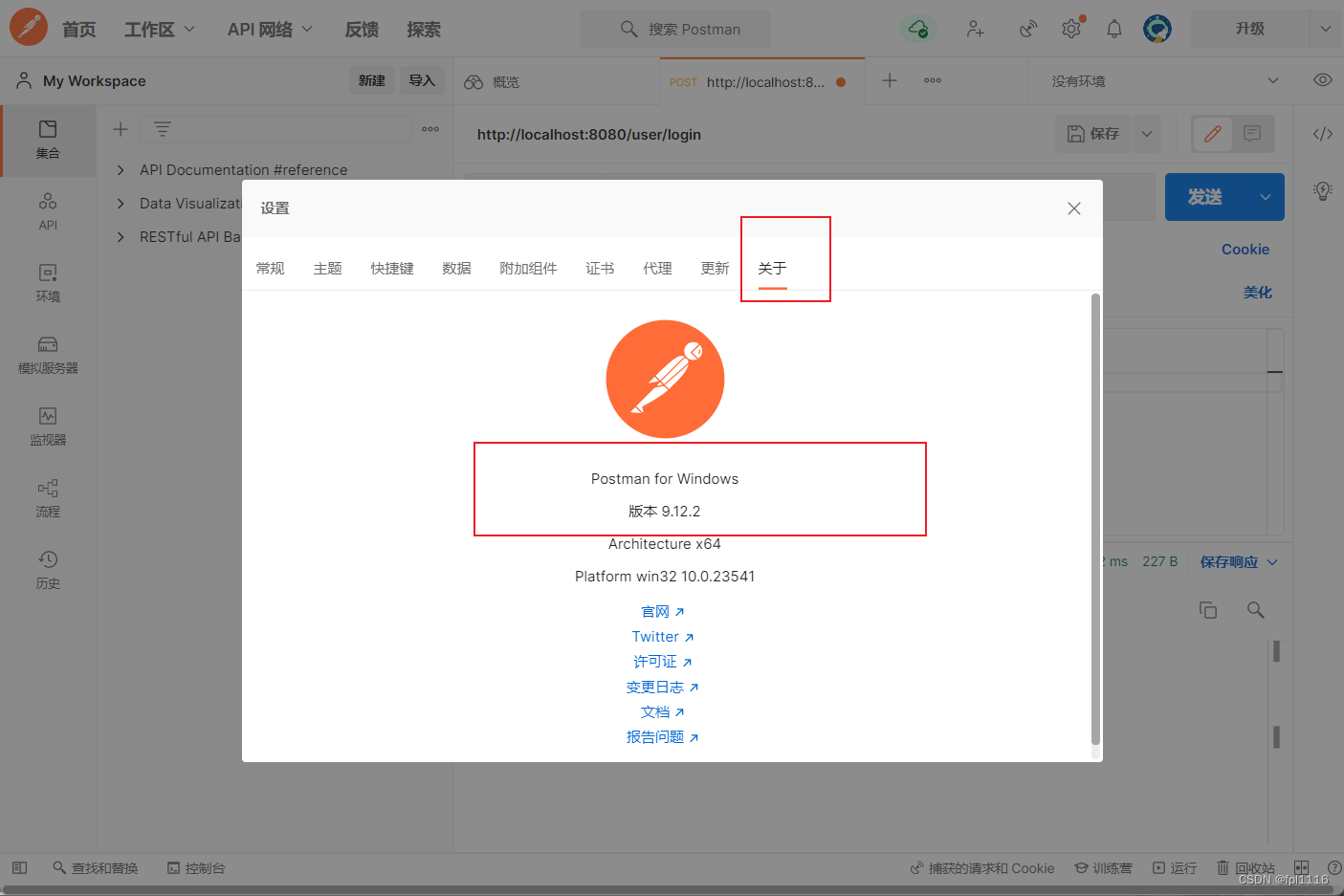The width and height of the screenshot is (1344, 896).
Task: Open the tab options ellipsis menu
Action: [x=933, y=80]
